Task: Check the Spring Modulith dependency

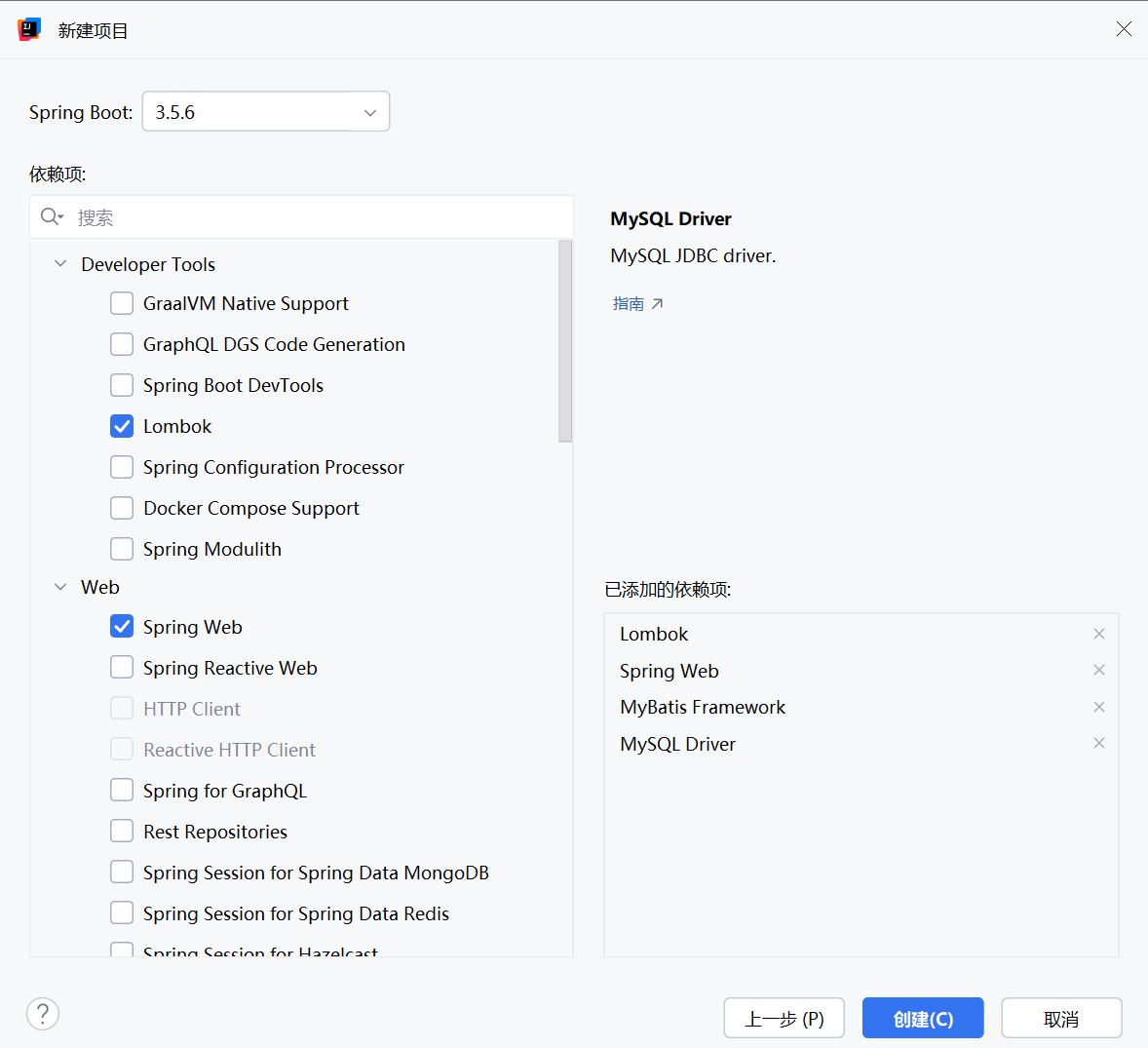Action: click(x=122, y=549)
